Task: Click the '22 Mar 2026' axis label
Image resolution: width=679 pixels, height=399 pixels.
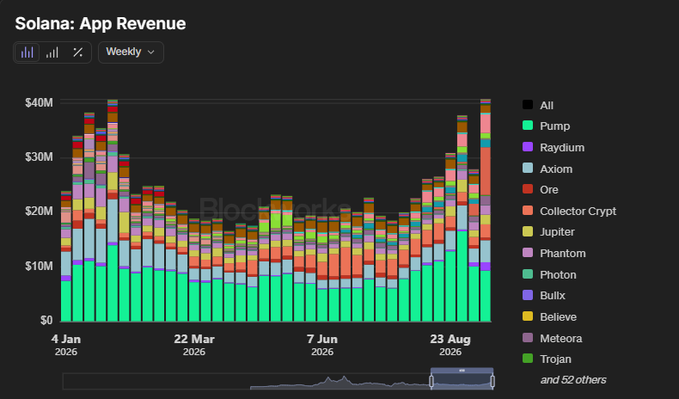Action: coord(194,345)
